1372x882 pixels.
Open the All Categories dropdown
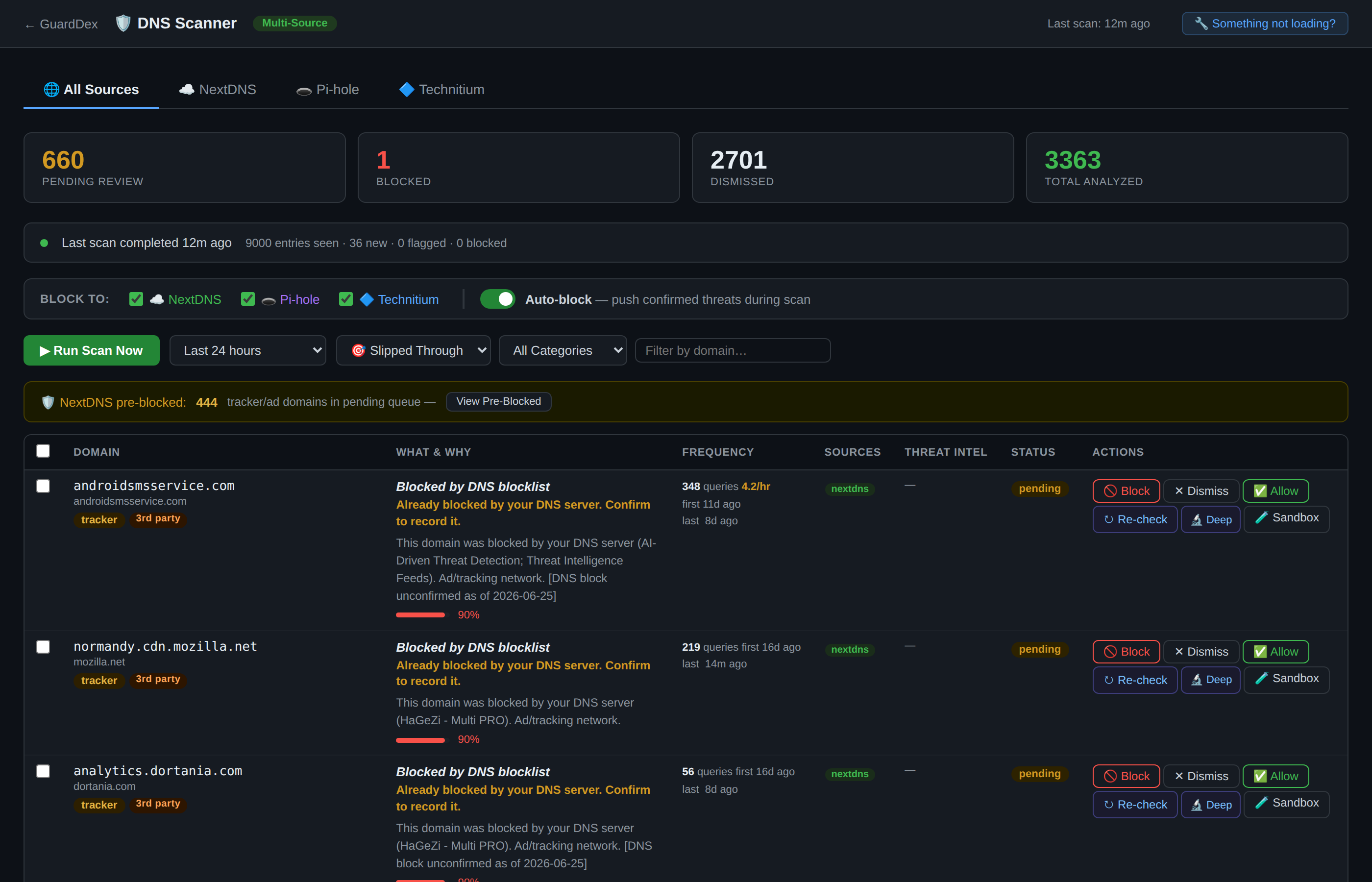563,350
